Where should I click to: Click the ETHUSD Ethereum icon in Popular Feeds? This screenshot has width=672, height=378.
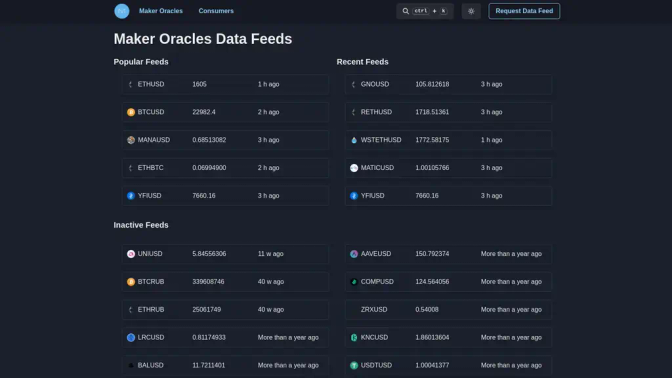coord(131,84)
